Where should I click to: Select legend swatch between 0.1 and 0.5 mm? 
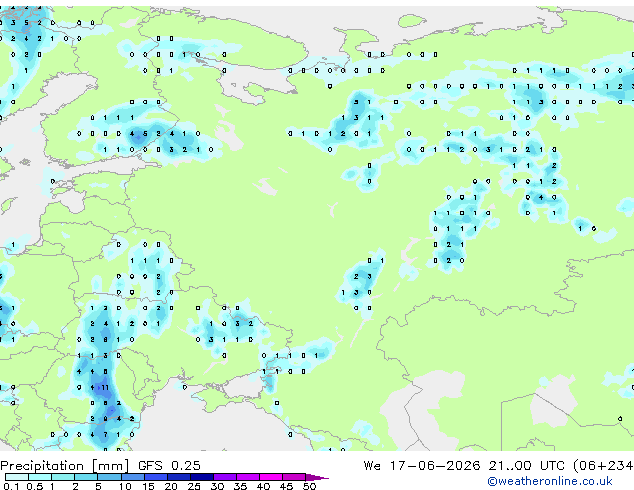click(17, 477)
